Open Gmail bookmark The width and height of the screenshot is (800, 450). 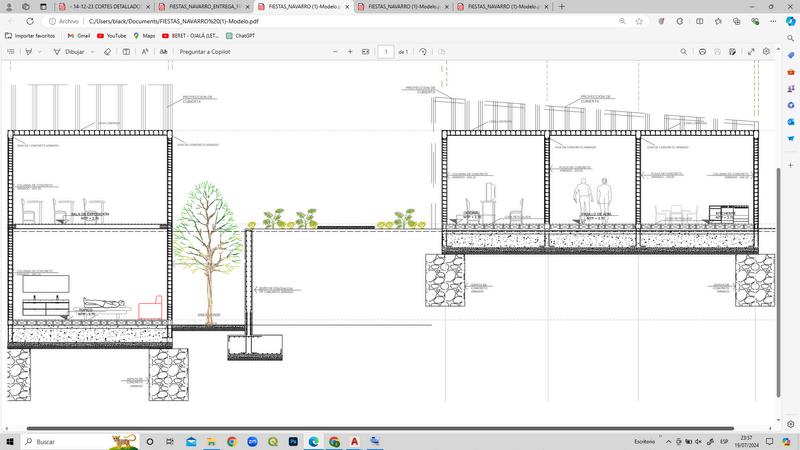point(79,36)
